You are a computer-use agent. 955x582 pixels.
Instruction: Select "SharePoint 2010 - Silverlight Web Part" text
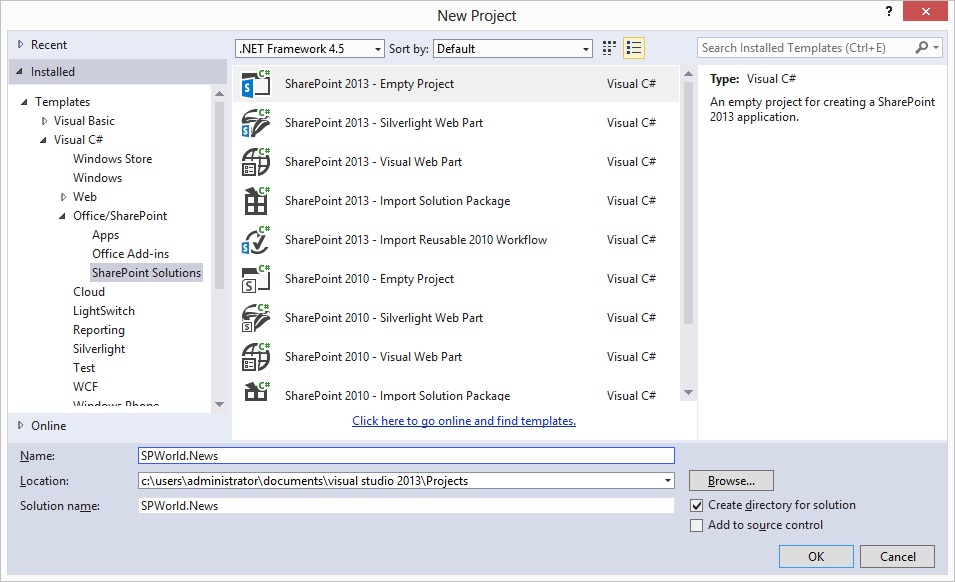click(384, 318)
